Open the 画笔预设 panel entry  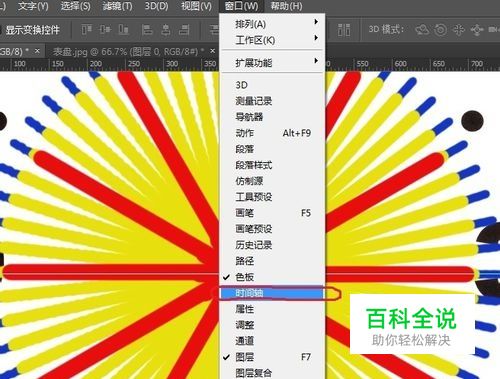272,229
